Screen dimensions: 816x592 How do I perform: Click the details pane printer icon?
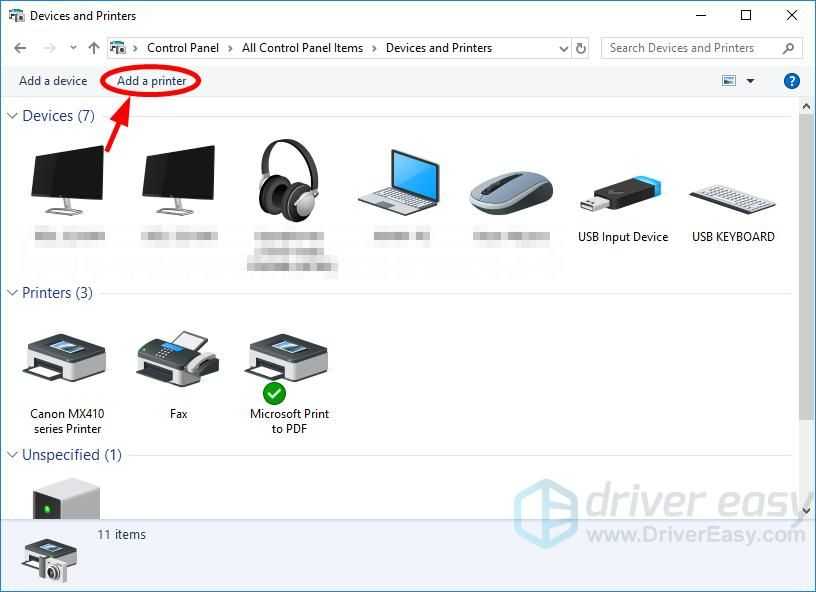tap(50, 560)
